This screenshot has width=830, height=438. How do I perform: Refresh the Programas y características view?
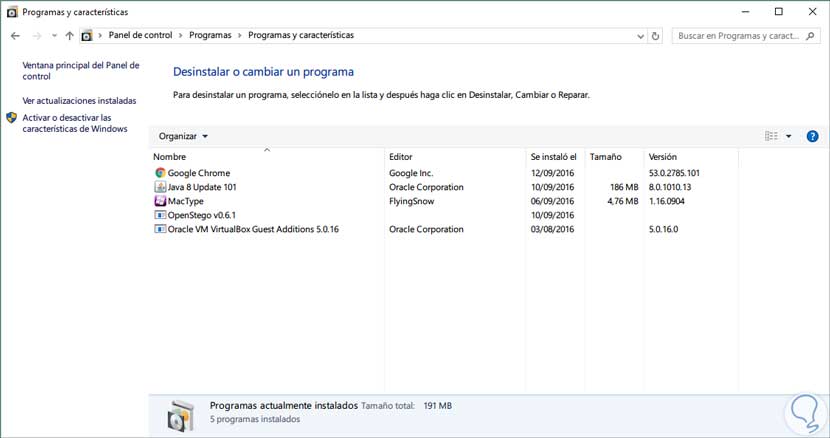[x=655, y=36]
